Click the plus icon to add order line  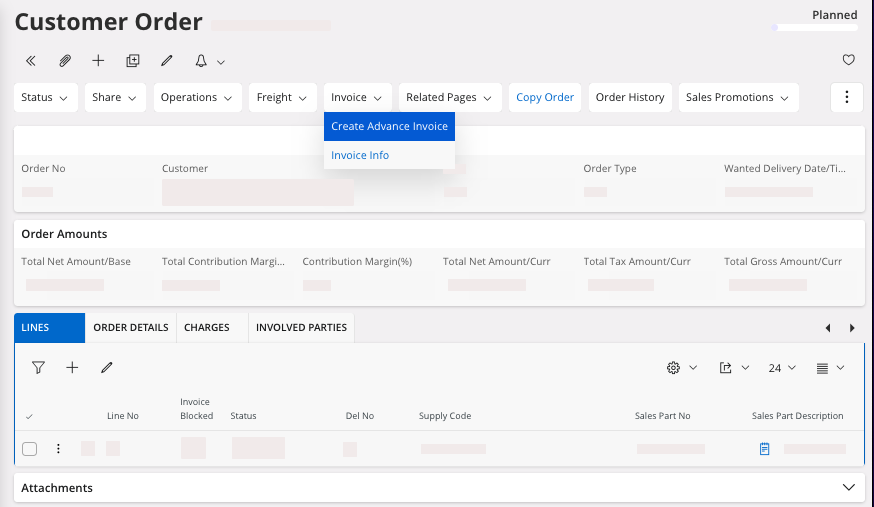pyautogui.click(x=72, y=368)
